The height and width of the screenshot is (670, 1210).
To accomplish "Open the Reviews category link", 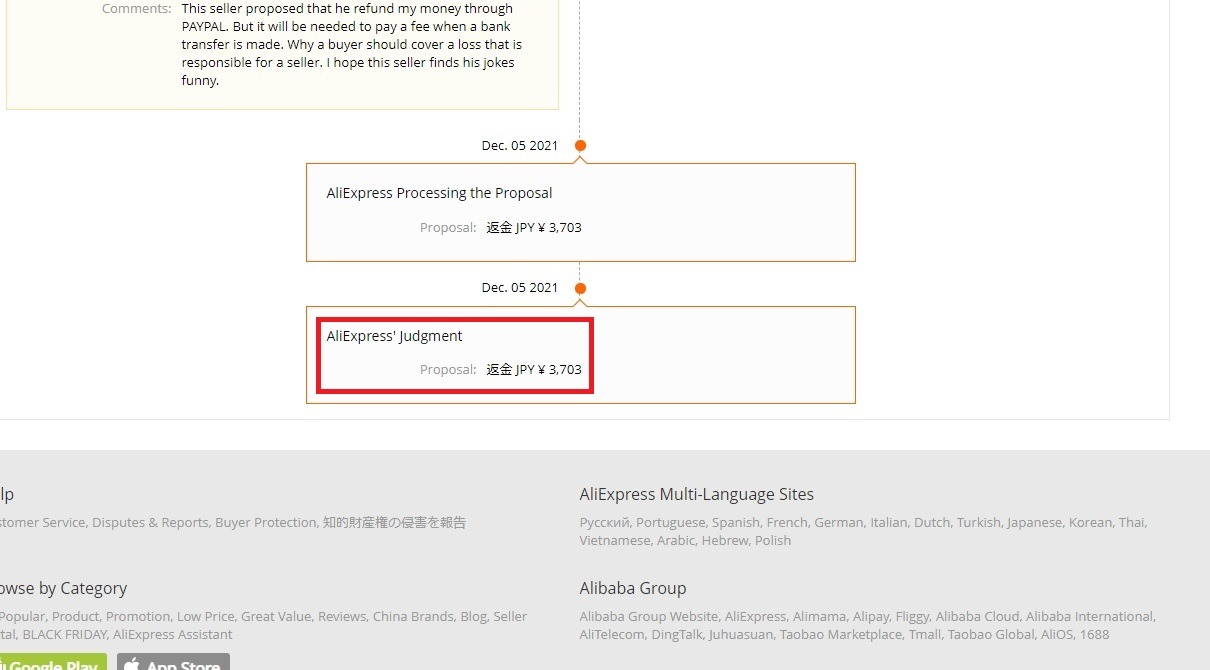I will pos(342,616).
